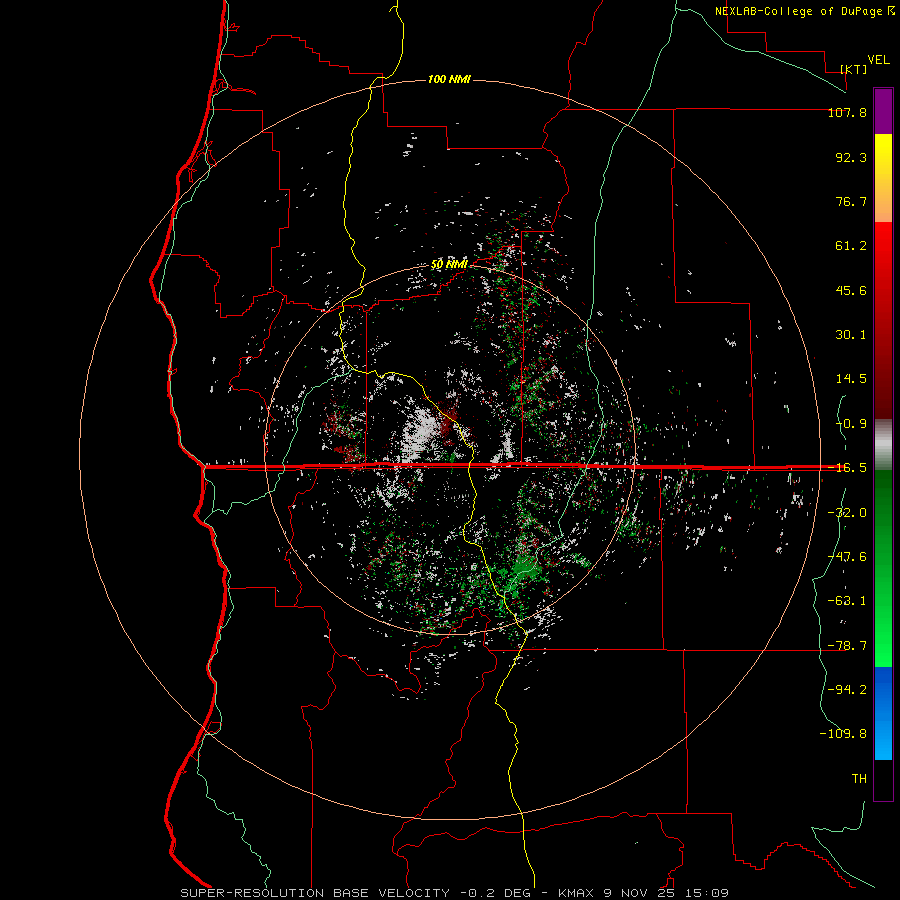This screenshot has width=900, height=900.
Task: Click the green segment of velocity color bar
Action: [883, 568]
